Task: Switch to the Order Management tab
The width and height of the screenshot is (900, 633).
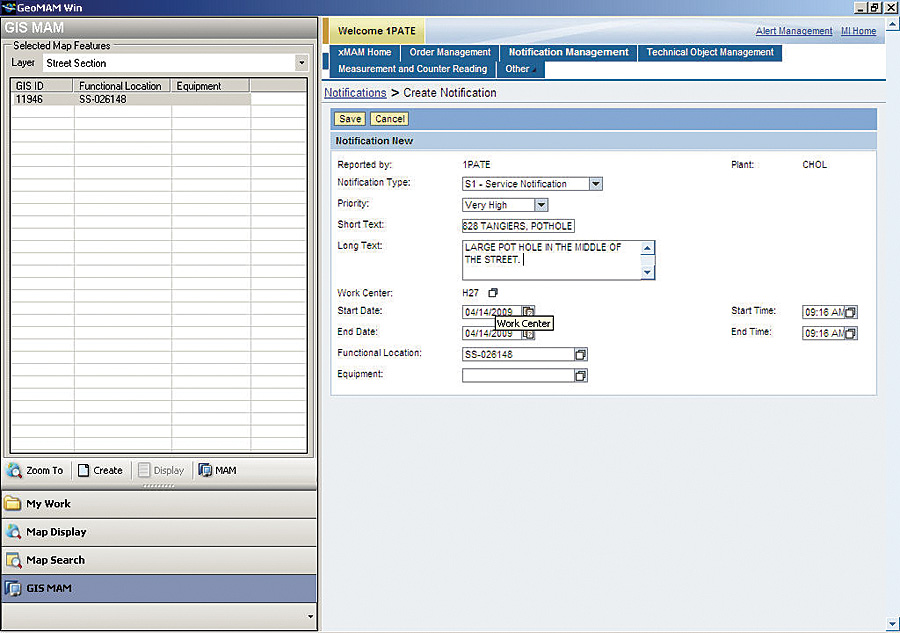Action: pos(449,52)
